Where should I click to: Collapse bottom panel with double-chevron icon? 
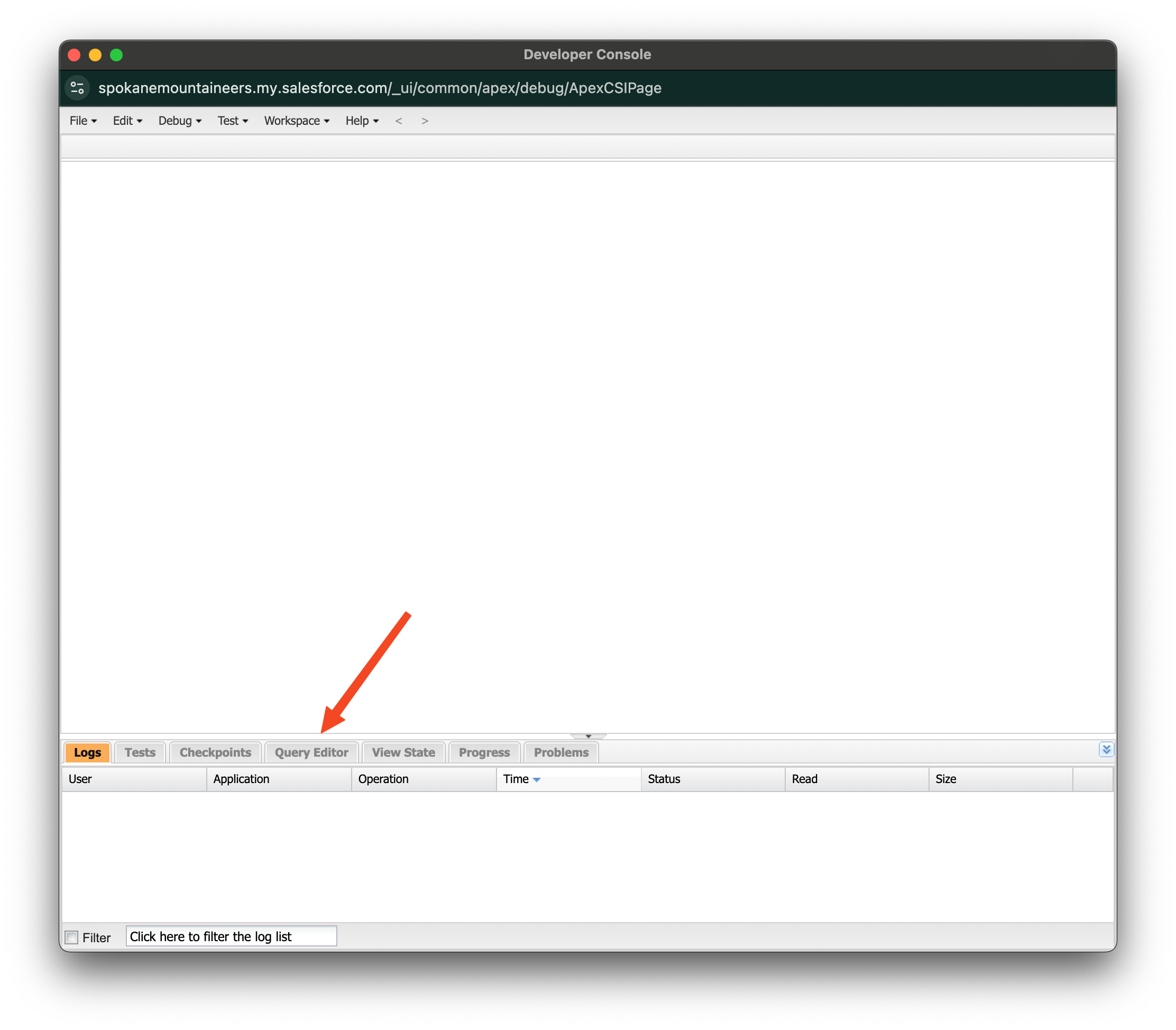tap(1105, 749)
